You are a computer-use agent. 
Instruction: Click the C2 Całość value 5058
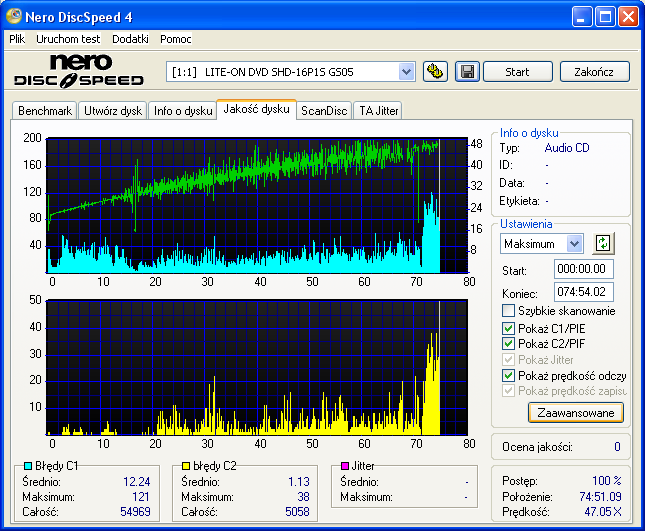[x=297, y=512]
